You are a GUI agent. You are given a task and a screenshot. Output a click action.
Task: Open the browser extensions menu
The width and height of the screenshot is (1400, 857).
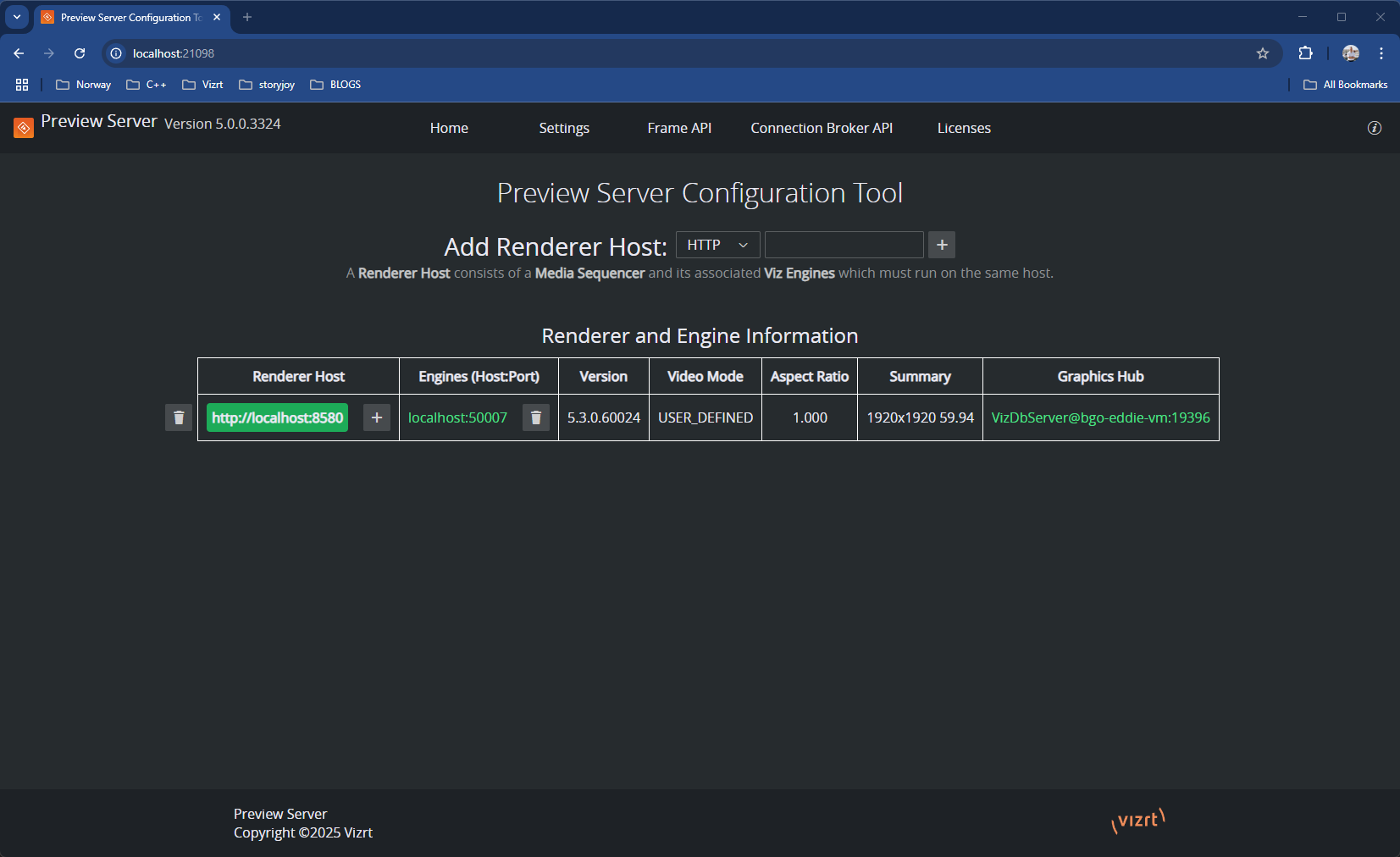click(x=1305, y=53)
